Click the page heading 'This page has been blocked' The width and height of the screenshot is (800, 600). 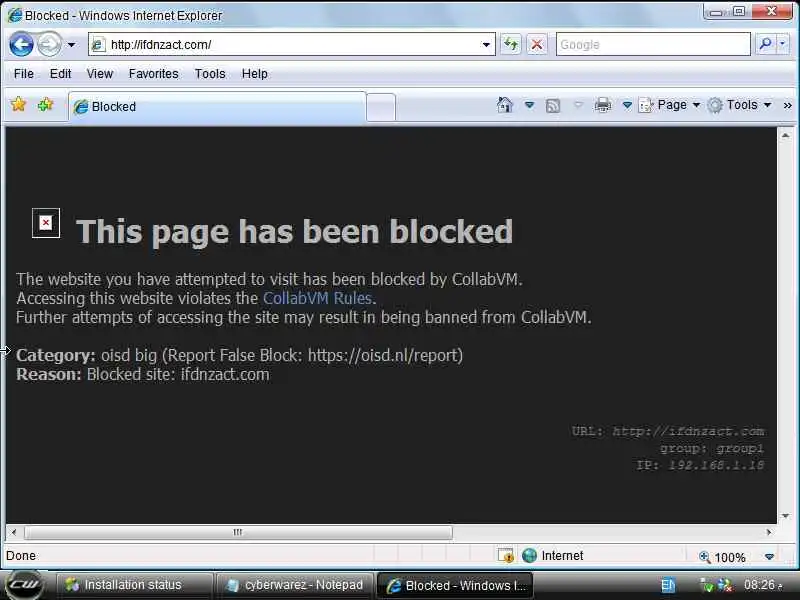pyautogui.click(x=294, y=231)
